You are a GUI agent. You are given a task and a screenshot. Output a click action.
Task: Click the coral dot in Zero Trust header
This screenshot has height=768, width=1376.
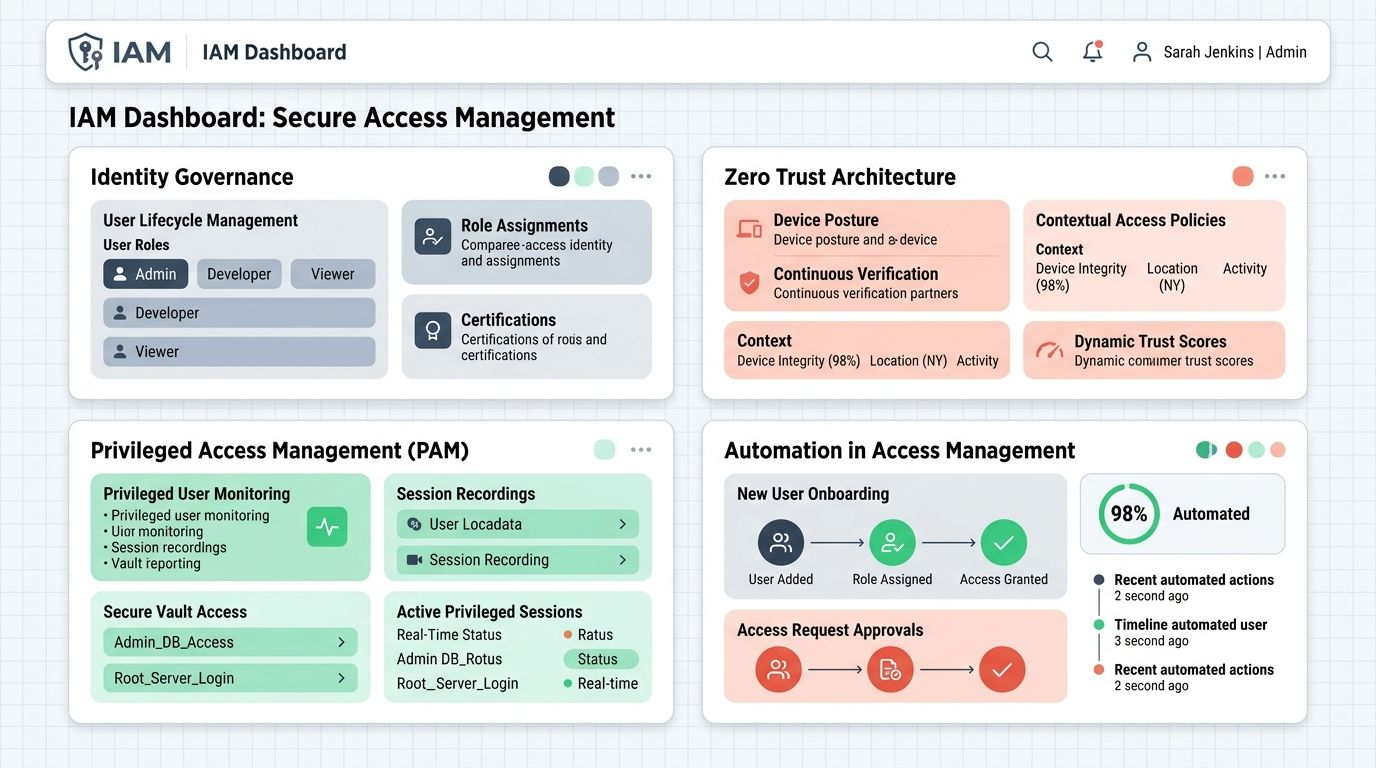[1243, 176]
